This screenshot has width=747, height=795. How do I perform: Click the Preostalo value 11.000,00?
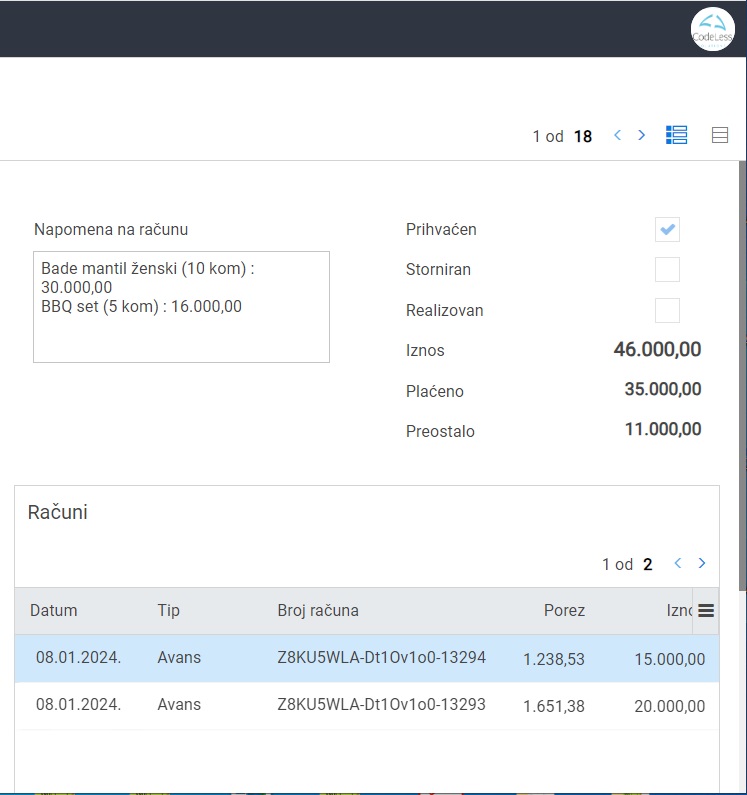(663, 429)
